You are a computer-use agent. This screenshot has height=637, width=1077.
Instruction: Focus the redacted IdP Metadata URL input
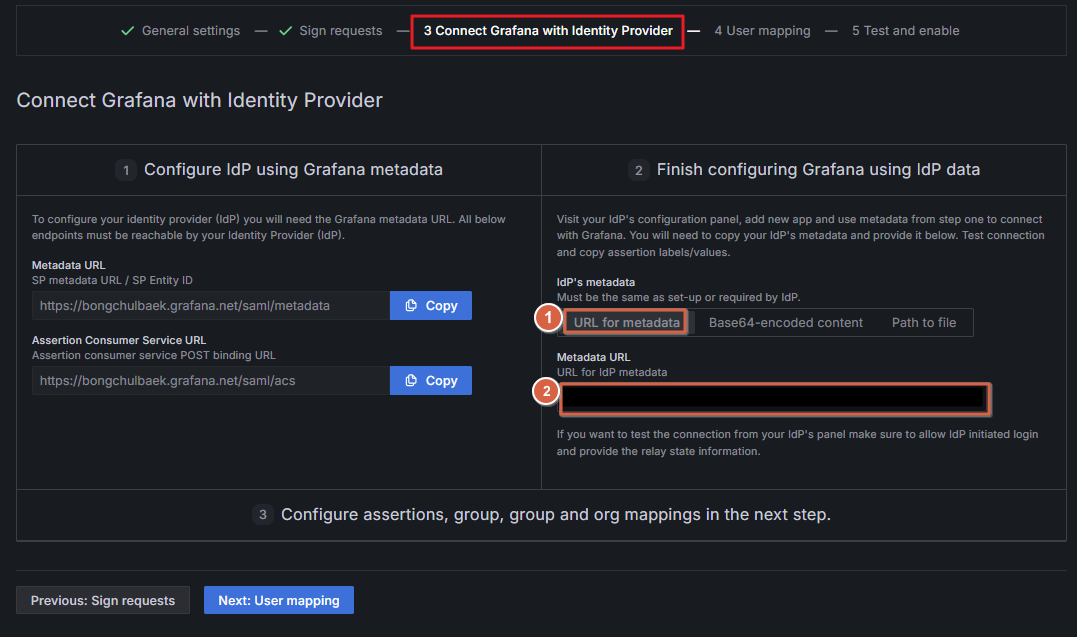point(773,398)
